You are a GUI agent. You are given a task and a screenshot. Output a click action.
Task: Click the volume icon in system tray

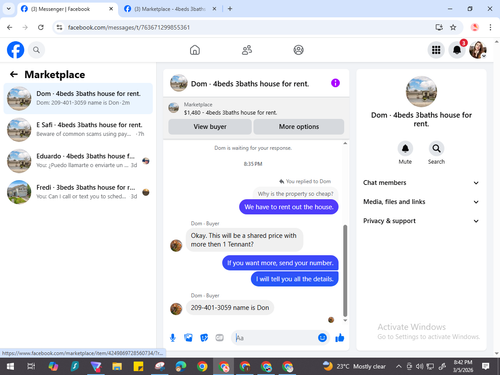pos(419,366)
